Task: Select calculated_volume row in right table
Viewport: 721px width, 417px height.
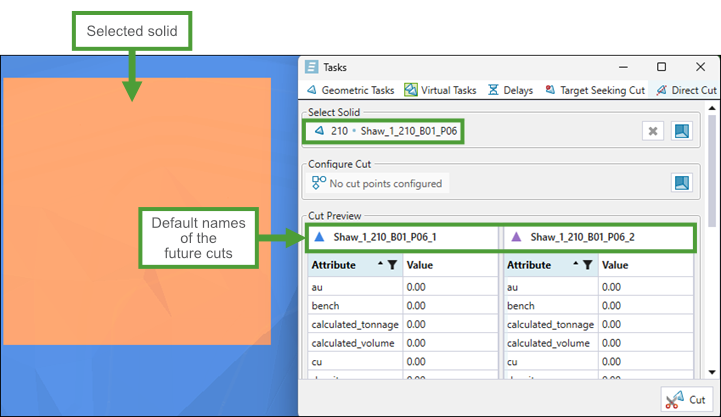Action: click(599, 343)
